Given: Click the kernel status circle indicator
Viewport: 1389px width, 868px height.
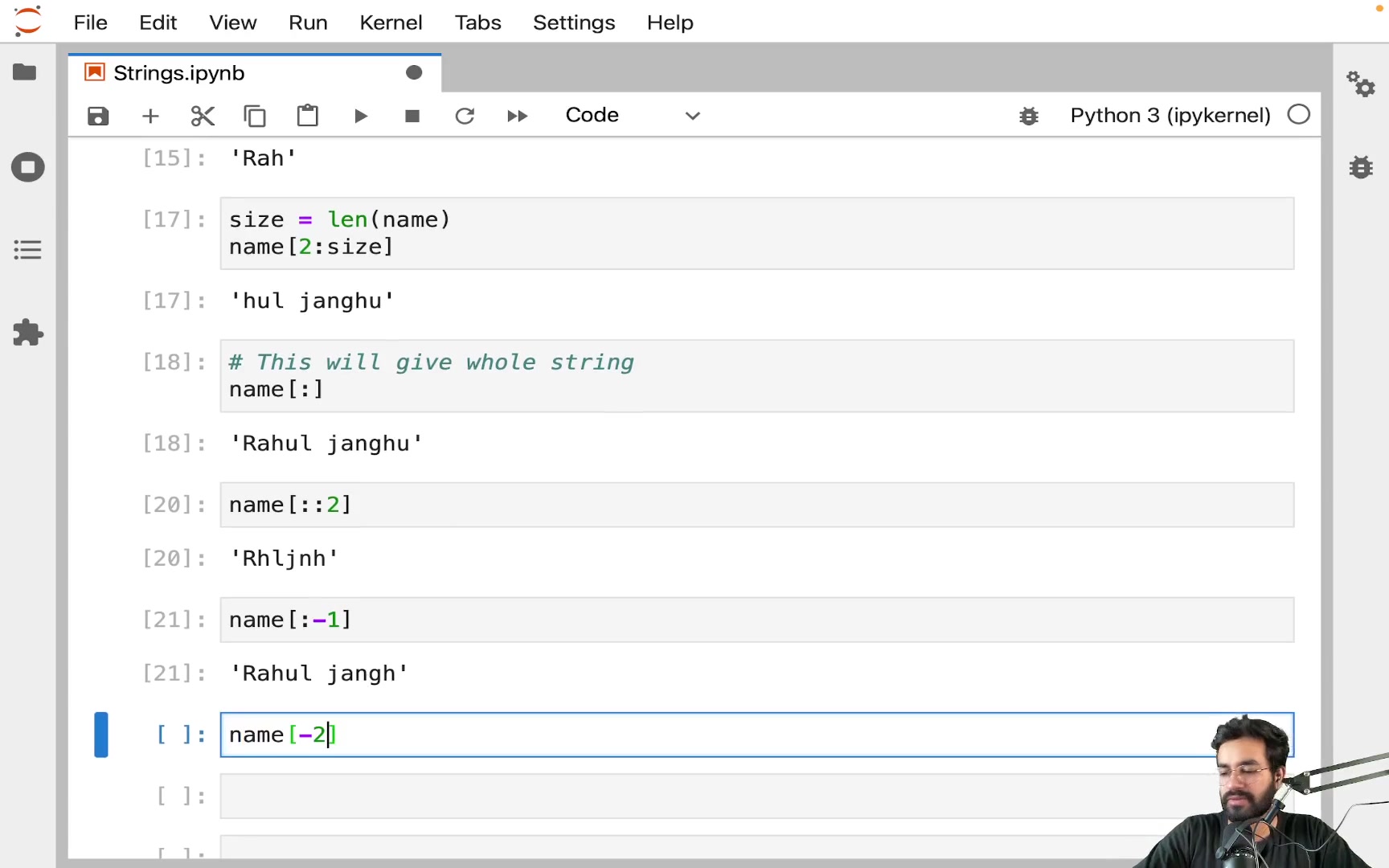Looking at the screenshot, I should 1299,115.
